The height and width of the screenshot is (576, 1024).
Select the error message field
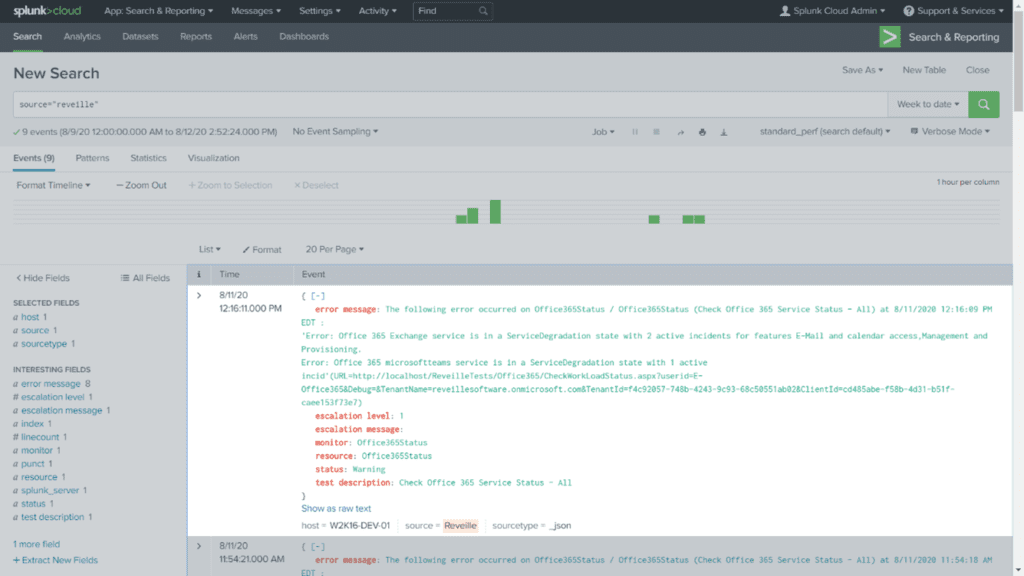pyautogui.click(x=51, y=384)
